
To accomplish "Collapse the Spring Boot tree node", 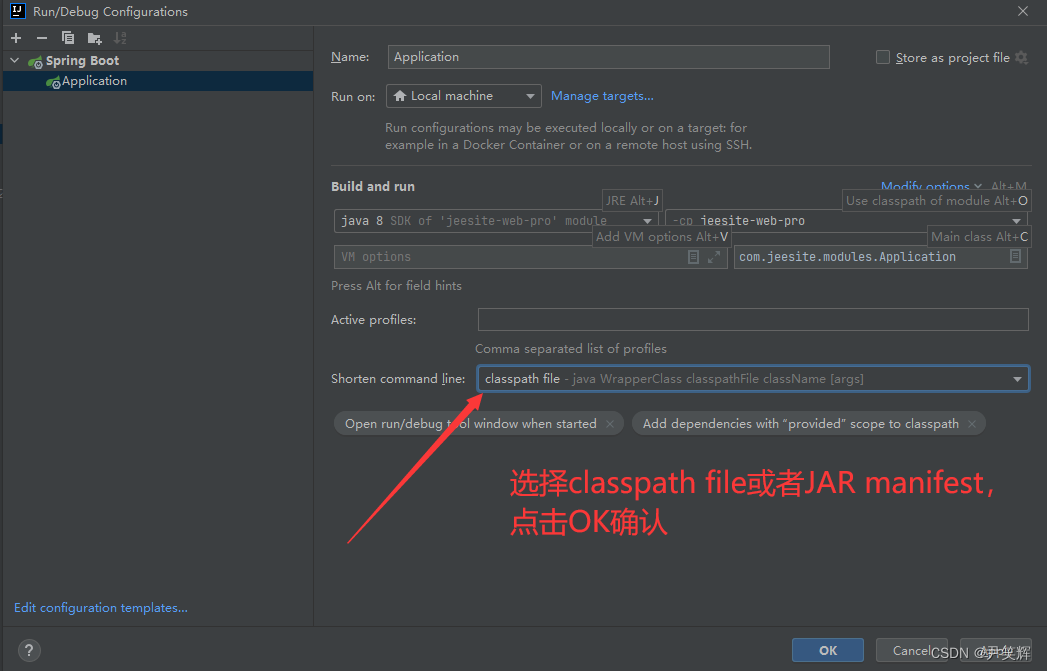I will coord(14,60).
